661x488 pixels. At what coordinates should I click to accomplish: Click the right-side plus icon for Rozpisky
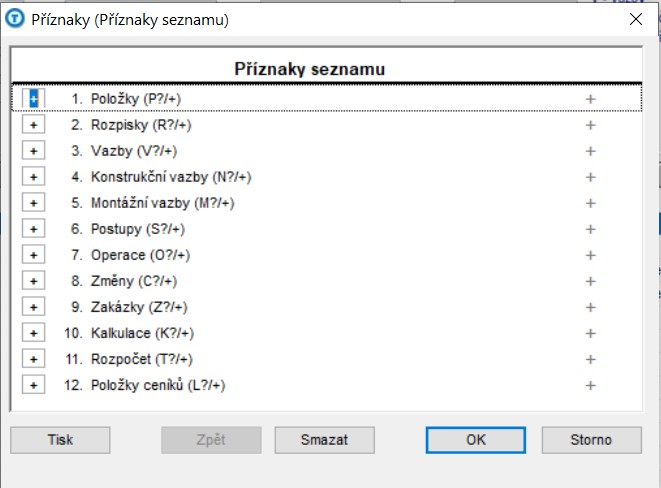[x=590, y=125]
